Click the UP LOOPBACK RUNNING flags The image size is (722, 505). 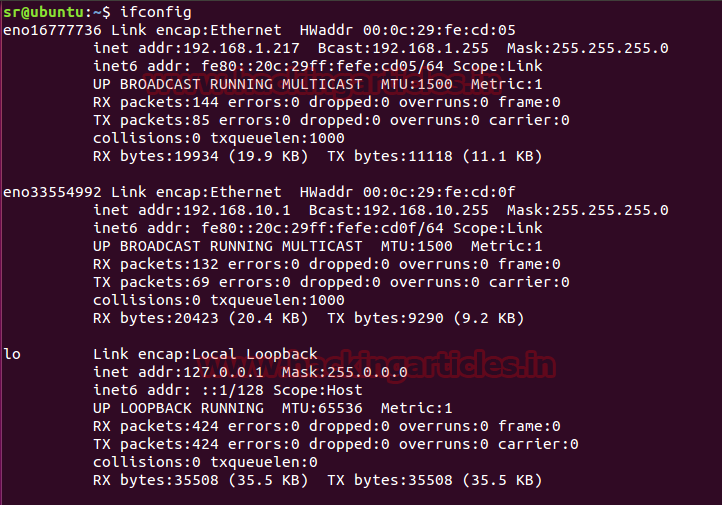[x=178, y=408]
